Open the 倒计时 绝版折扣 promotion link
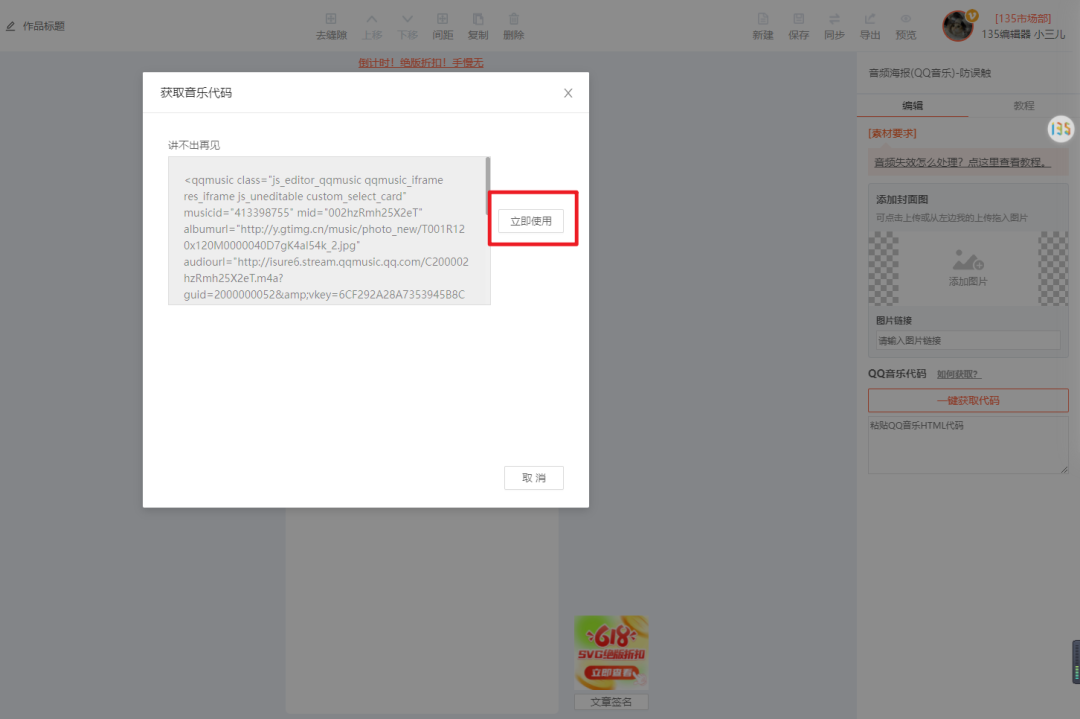The width and height of the screenshot is (1080, 719). click(421, 63)
